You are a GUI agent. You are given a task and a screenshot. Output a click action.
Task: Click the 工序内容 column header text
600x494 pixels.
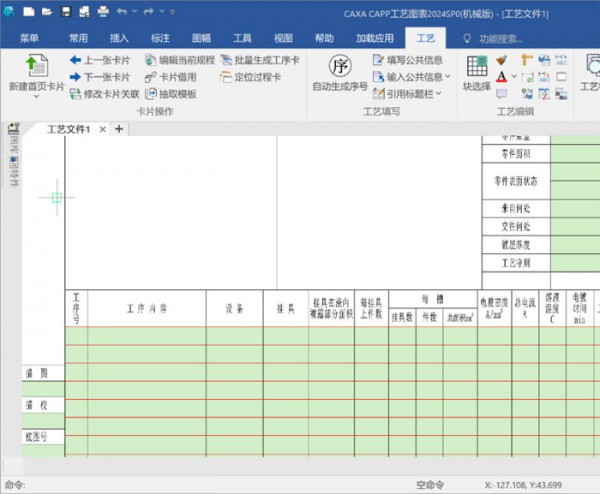147,308
